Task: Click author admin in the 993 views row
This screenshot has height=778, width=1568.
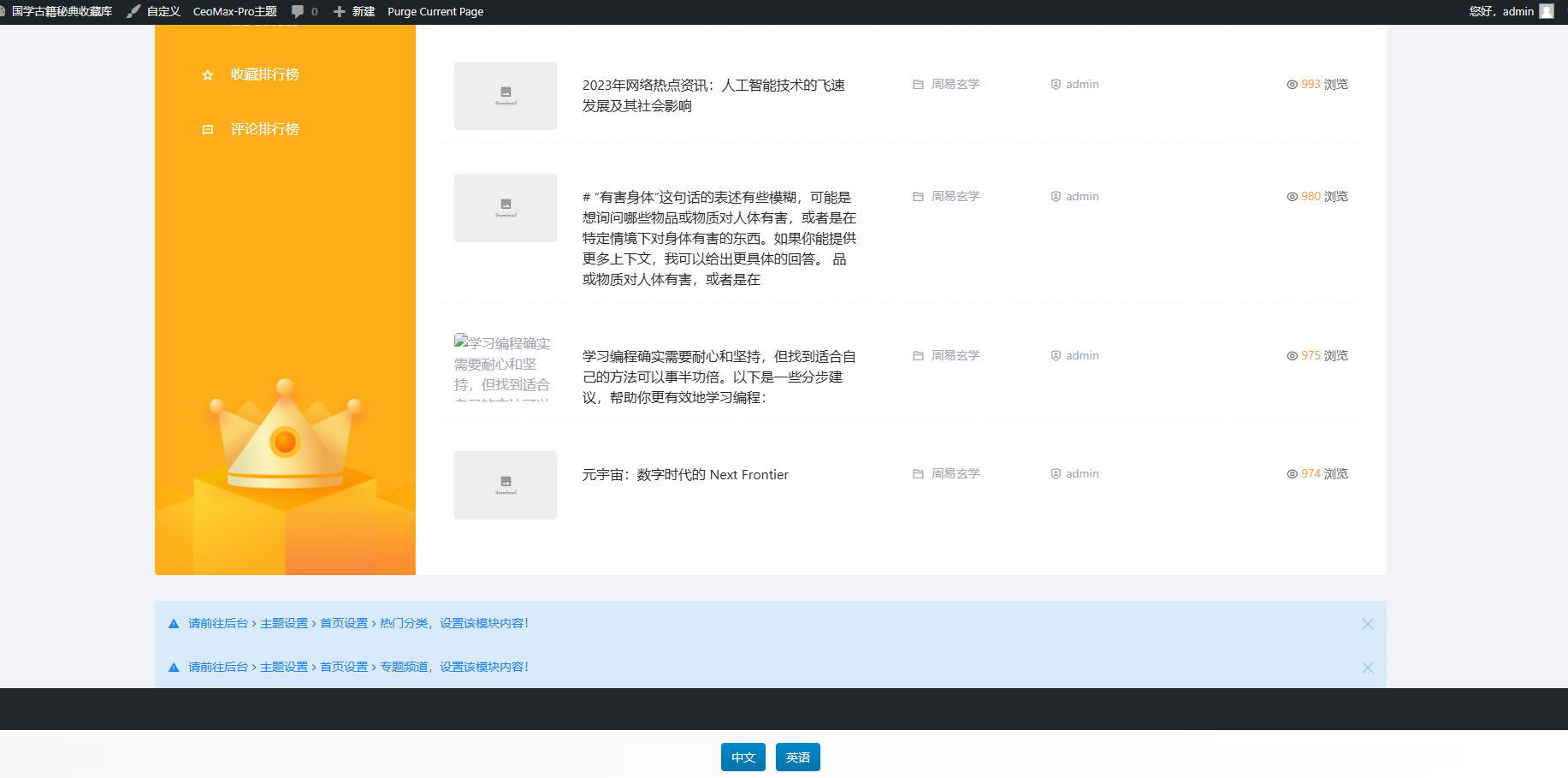Action: 1082,84
